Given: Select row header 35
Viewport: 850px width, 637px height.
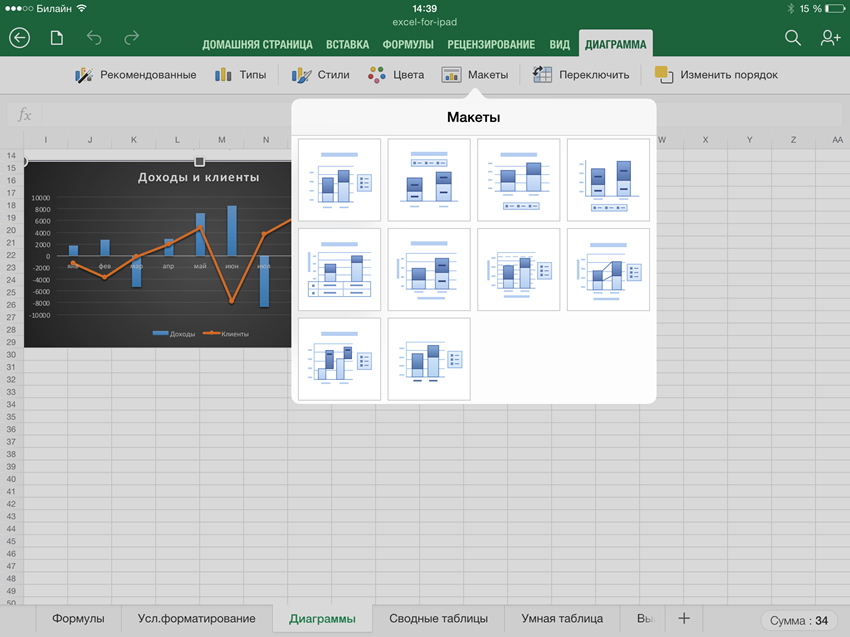Looking at the screenshot, I should pyautogui.click(x=11, y=417).
